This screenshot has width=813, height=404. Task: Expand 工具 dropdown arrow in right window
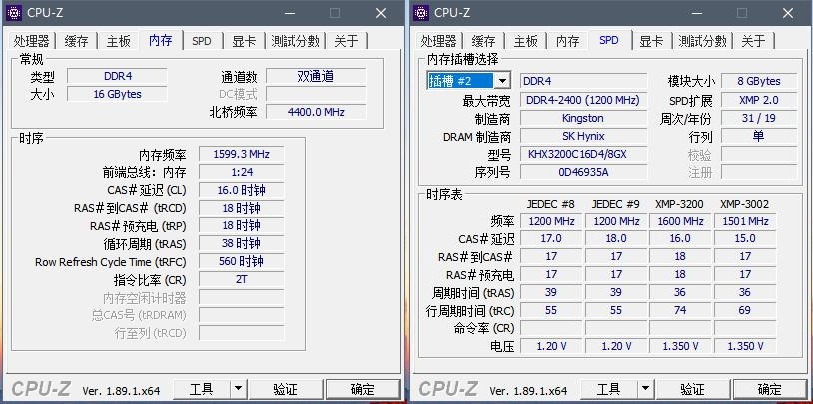(x=645, y=389)
